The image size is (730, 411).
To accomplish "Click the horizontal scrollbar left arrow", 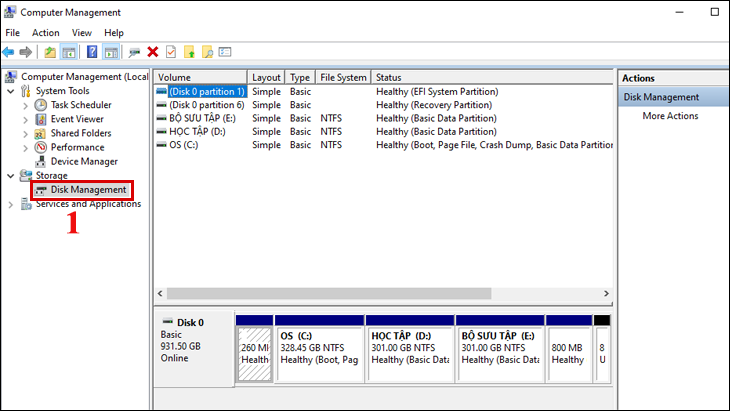I will click(160, 293).
